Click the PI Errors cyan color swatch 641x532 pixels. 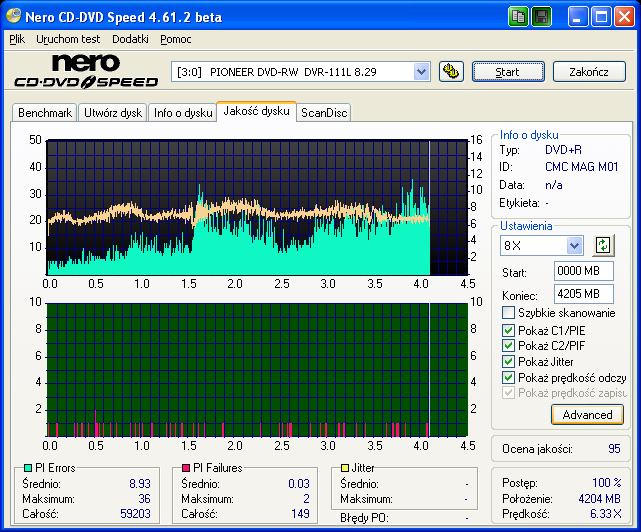28,468
